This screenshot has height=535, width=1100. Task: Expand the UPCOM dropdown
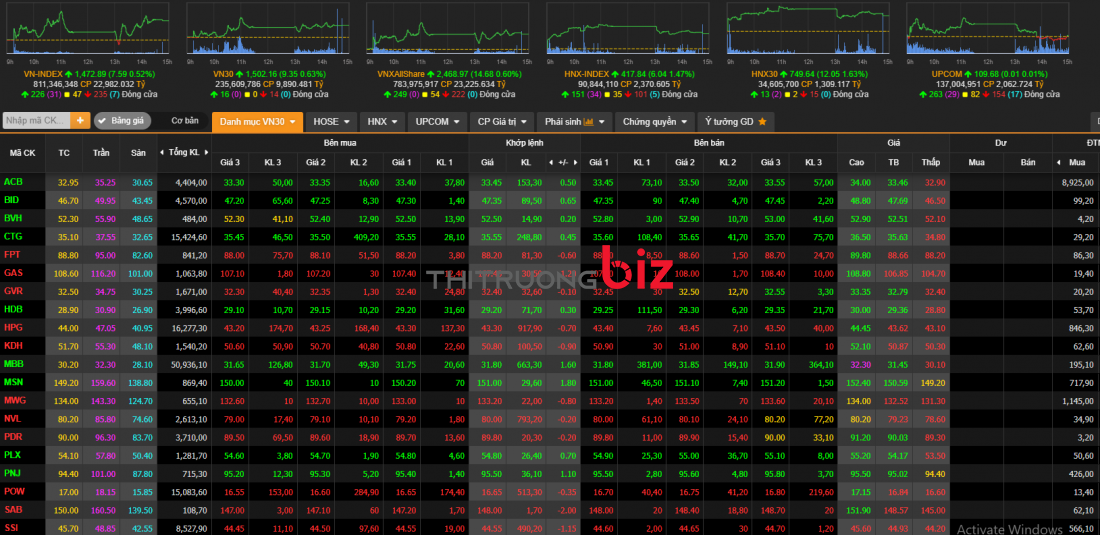coord(437,121)
